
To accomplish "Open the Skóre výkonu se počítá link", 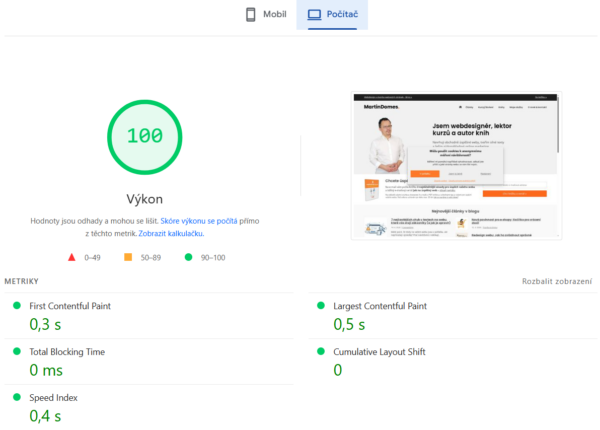I will [199, 221].
